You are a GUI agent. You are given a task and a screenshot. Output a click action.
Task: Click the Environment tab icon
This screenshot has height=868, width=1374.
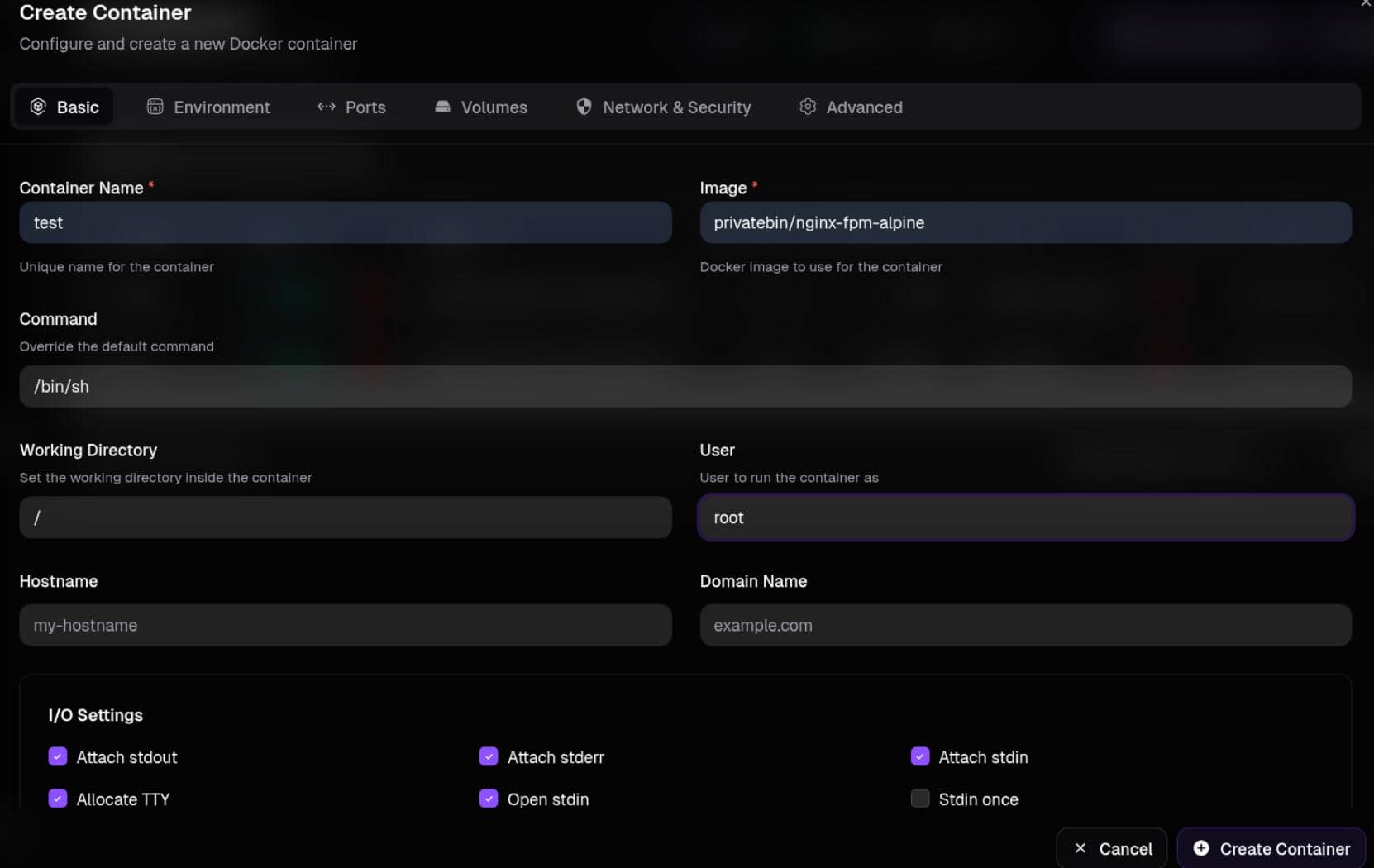[x=155, y=107]
